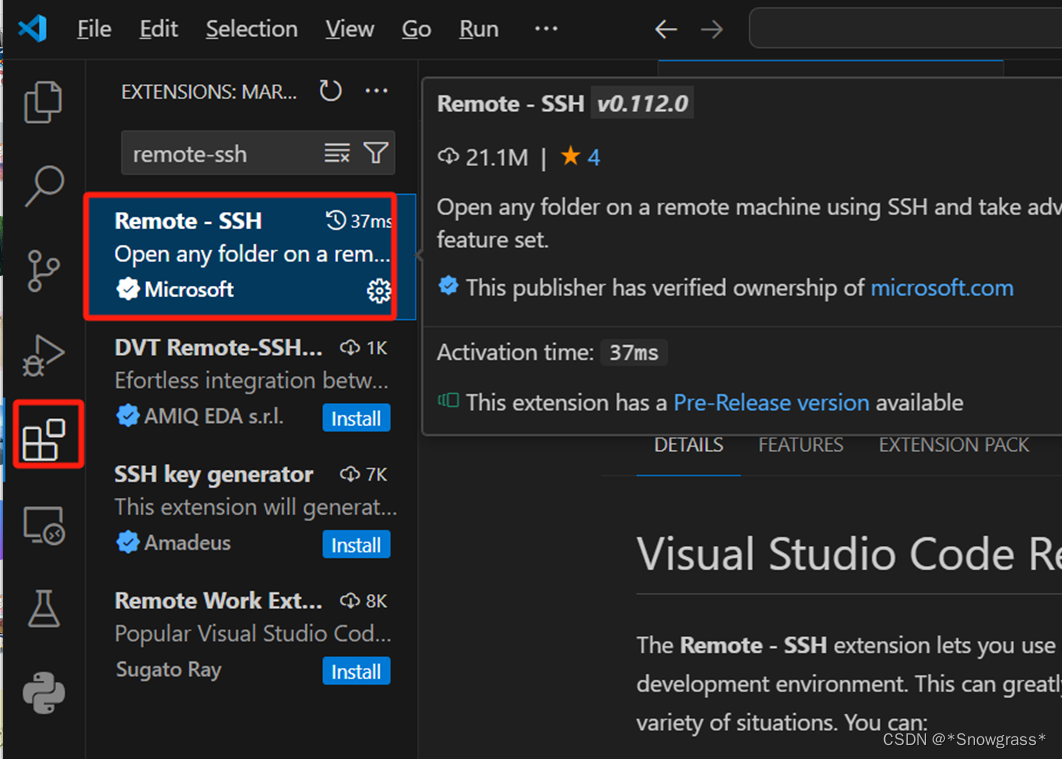This screenshot has width=1062, height=759.
Task: Click the AMIQ EDA s.r.l. publisher name
Action: [x=214, y=416]
